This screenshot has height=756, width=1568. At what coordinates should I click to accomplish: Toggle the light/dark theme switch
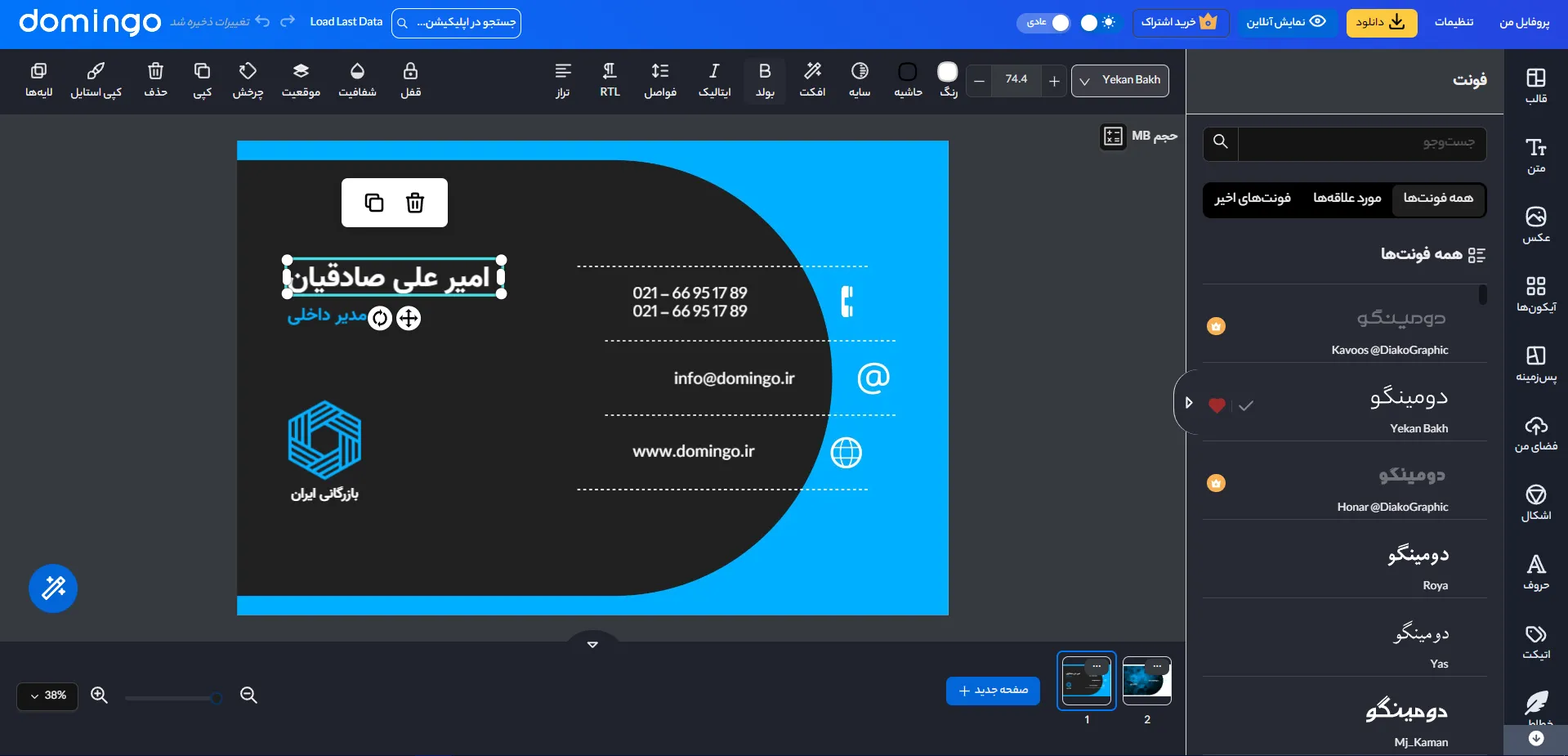[1097, 23]
